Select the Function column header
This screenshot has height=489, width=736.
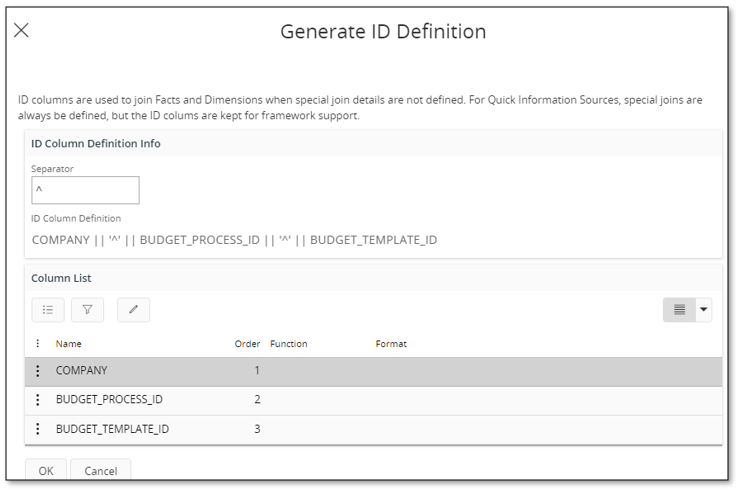click(x=289, y=344)
